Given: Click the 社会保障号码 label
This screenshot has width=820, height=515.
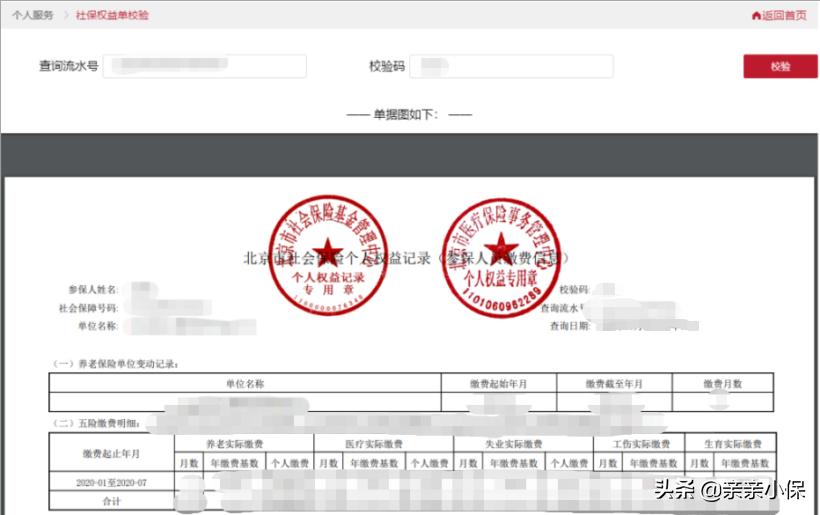Looking at the screenshot, I should point(88,308).
